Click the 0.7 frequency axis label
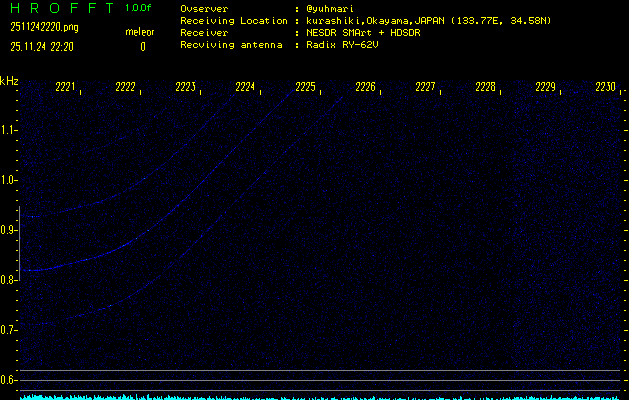This screenshot has width=629, height=400. click(9, 330)
